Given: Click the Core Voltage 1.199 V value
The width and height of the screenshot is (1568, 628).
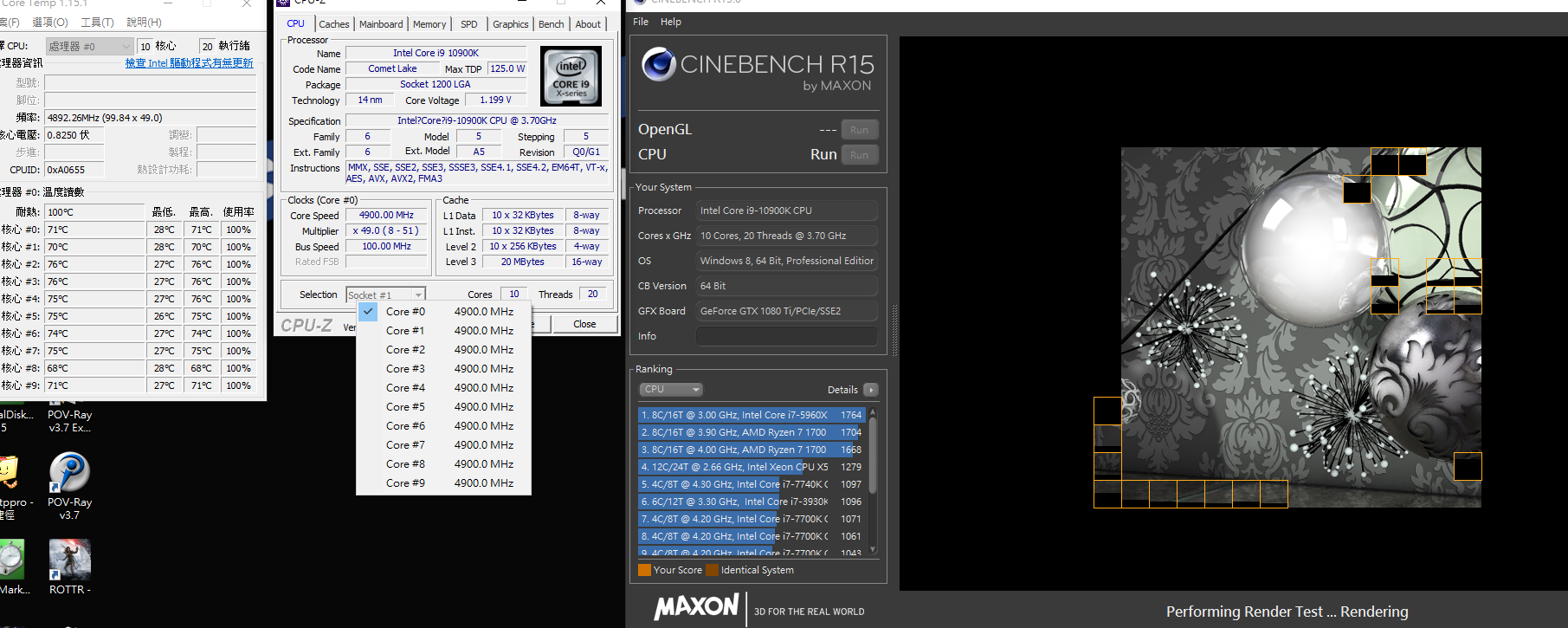Looking at the screenshot, I should tap(495, 100).
